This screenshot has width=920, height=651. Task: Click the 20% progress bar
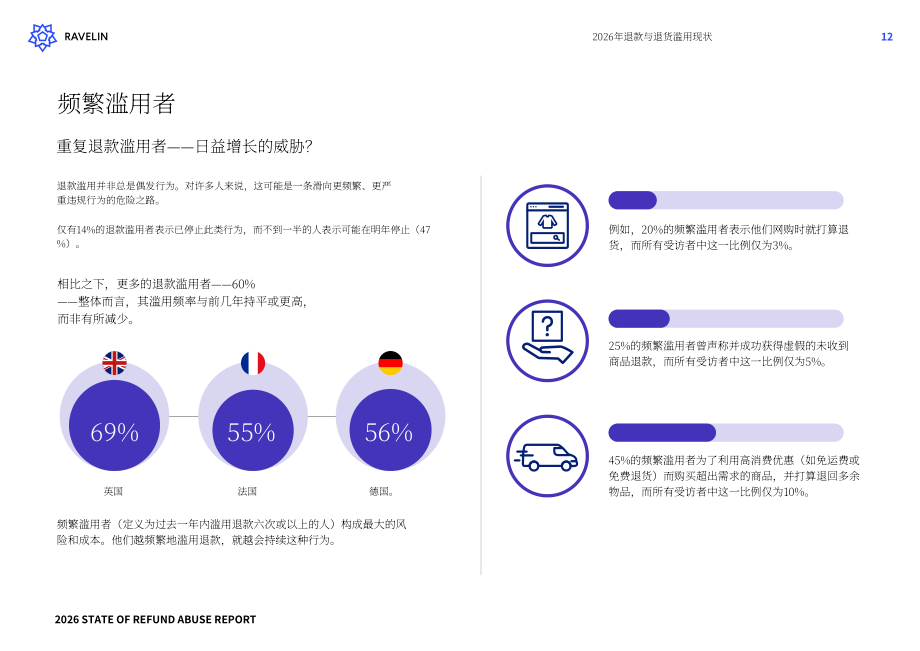click(726, 200)
